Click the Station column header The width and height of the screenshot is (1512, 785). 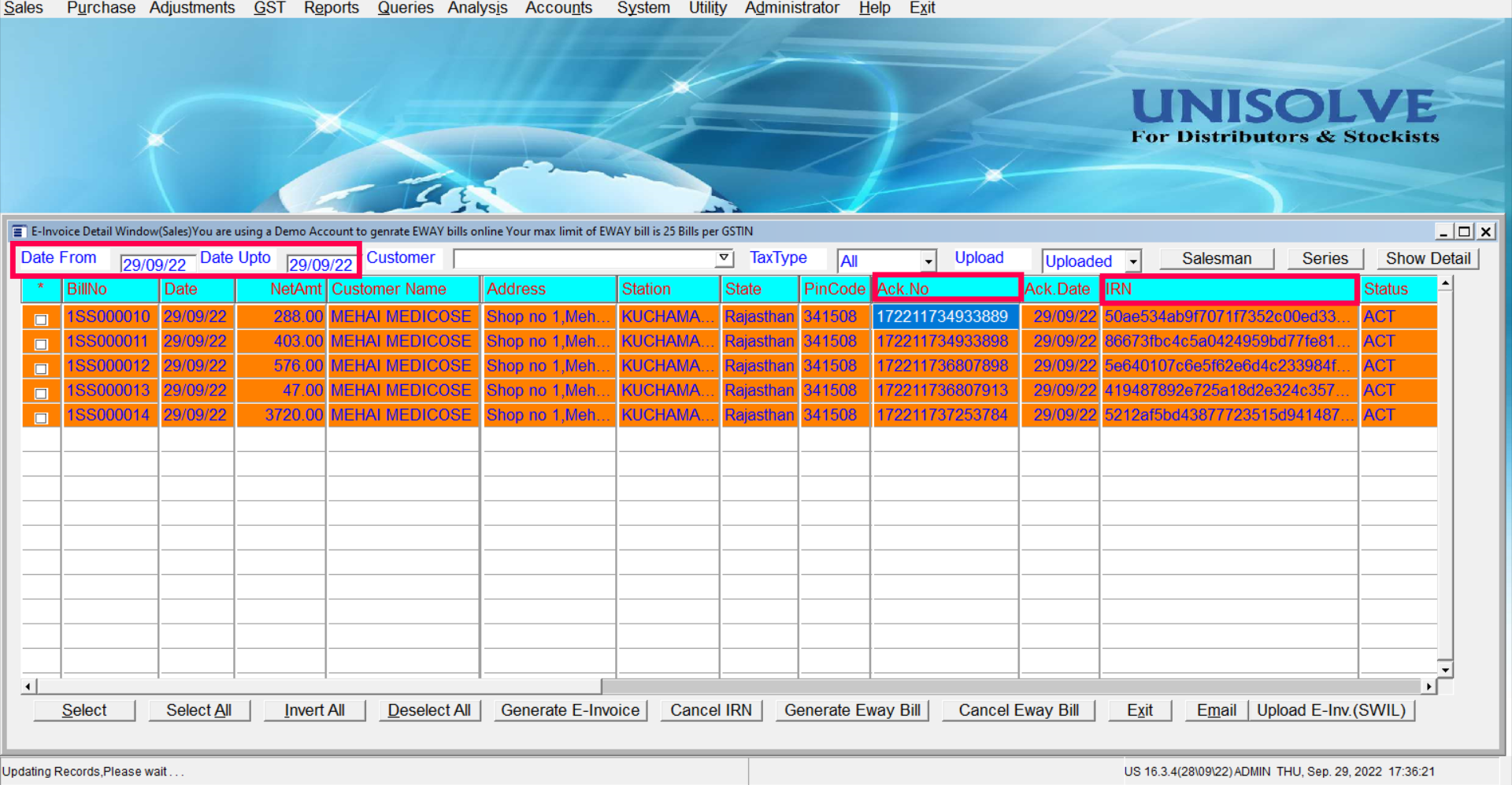(669, 289)
